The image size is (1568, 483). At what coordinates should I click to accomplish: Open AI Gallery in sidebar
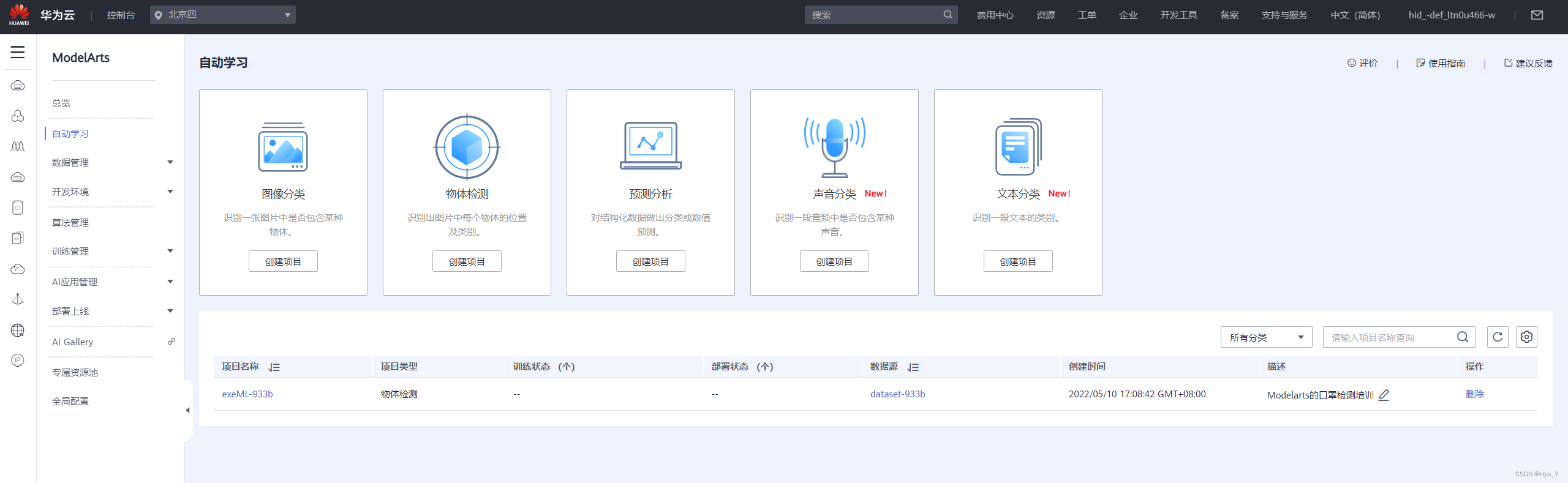(72, 342)
